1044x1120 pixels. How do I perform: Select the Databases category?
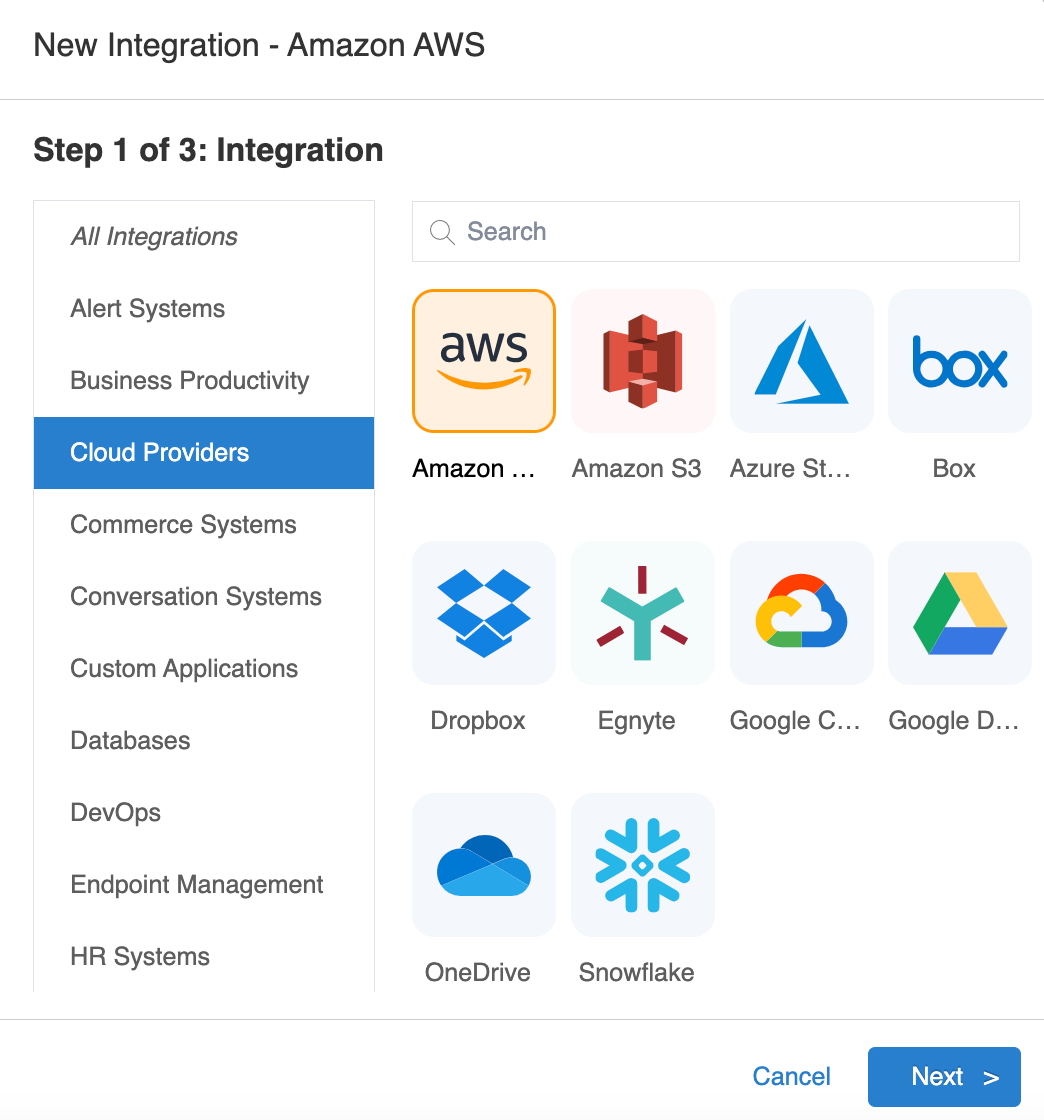coord(130,741)
